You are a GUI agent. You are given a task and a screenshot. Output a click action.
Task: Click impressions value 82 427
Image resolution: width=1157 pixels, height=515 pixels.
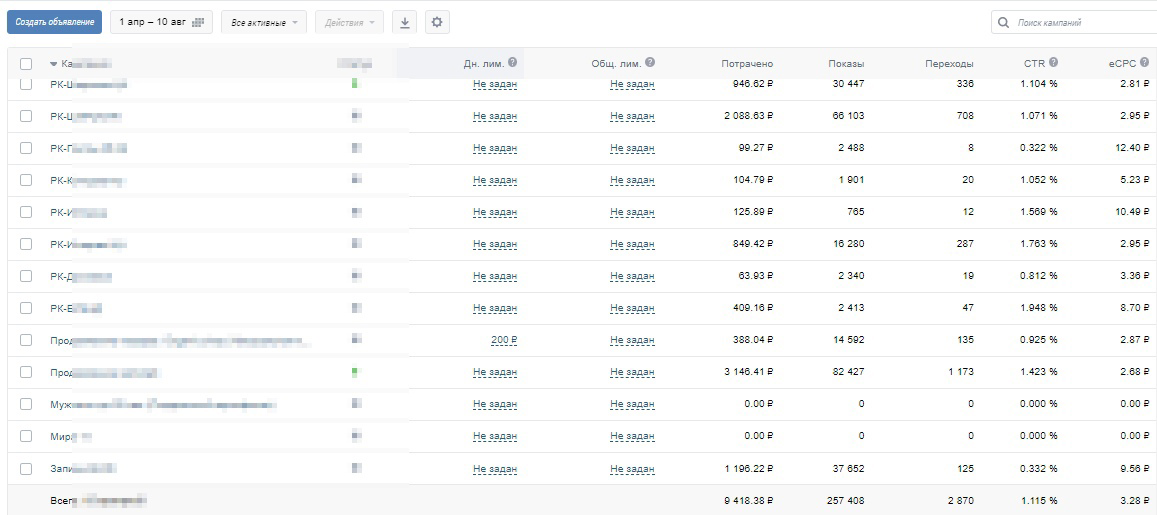pos(849,372)
